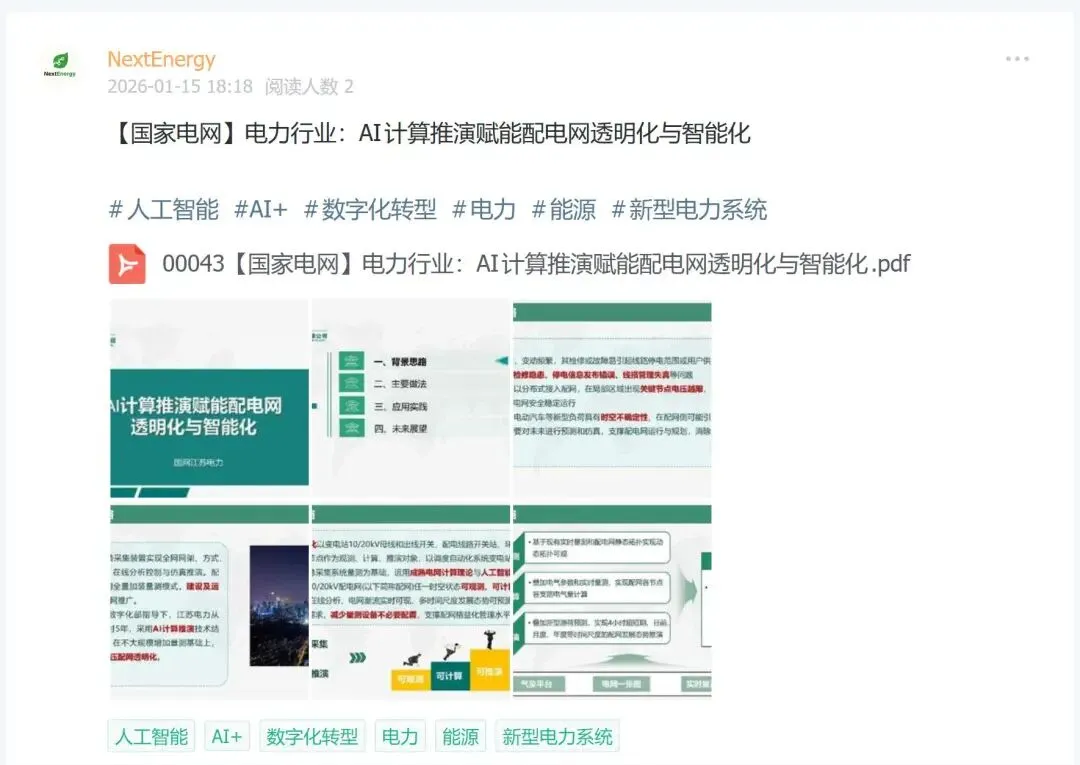Open the slide thumbnail with three rounded text boxes
Screen dimensions: 1080x765
pyautogui.click(x=612, y=601)
